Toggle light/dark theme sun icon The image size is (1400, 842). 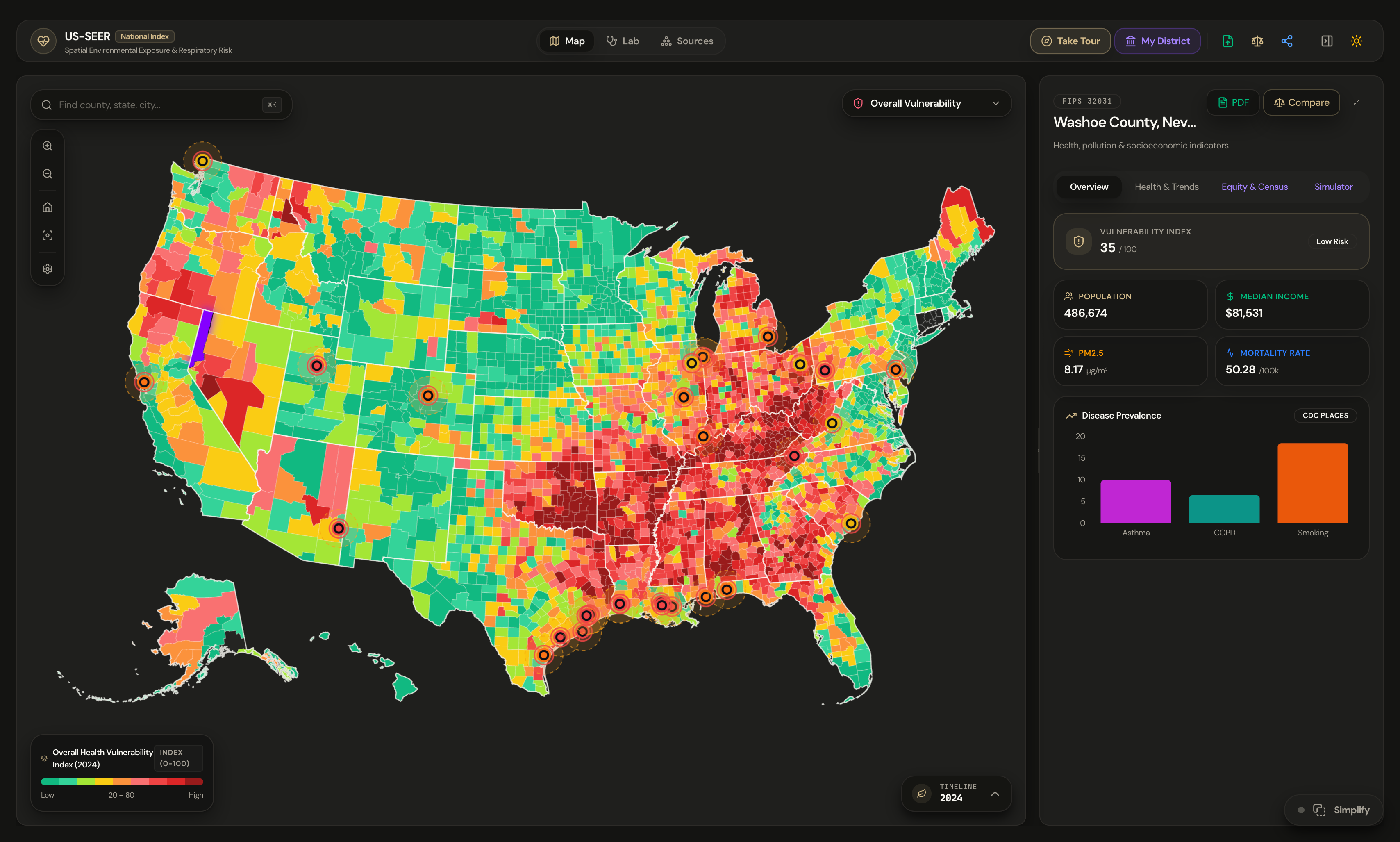tap(1356, 41)
